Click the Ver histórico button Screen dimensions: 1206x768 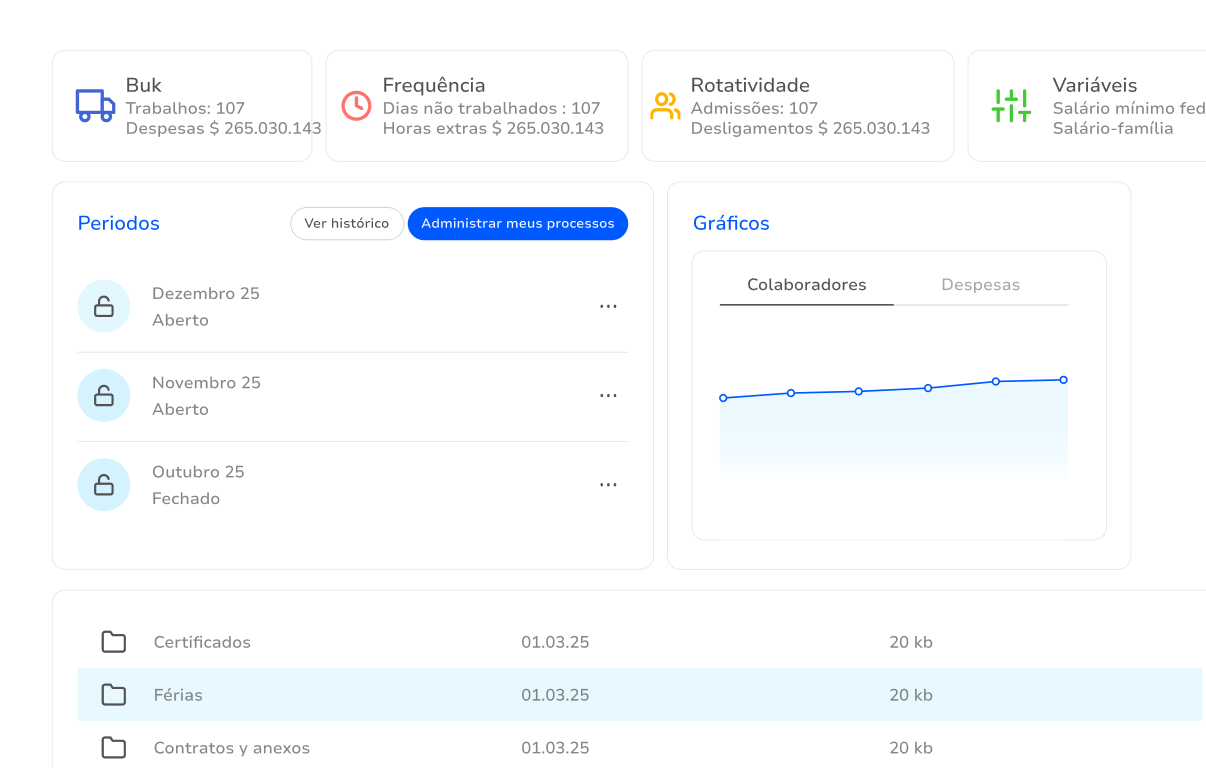[x=347, y=224]
